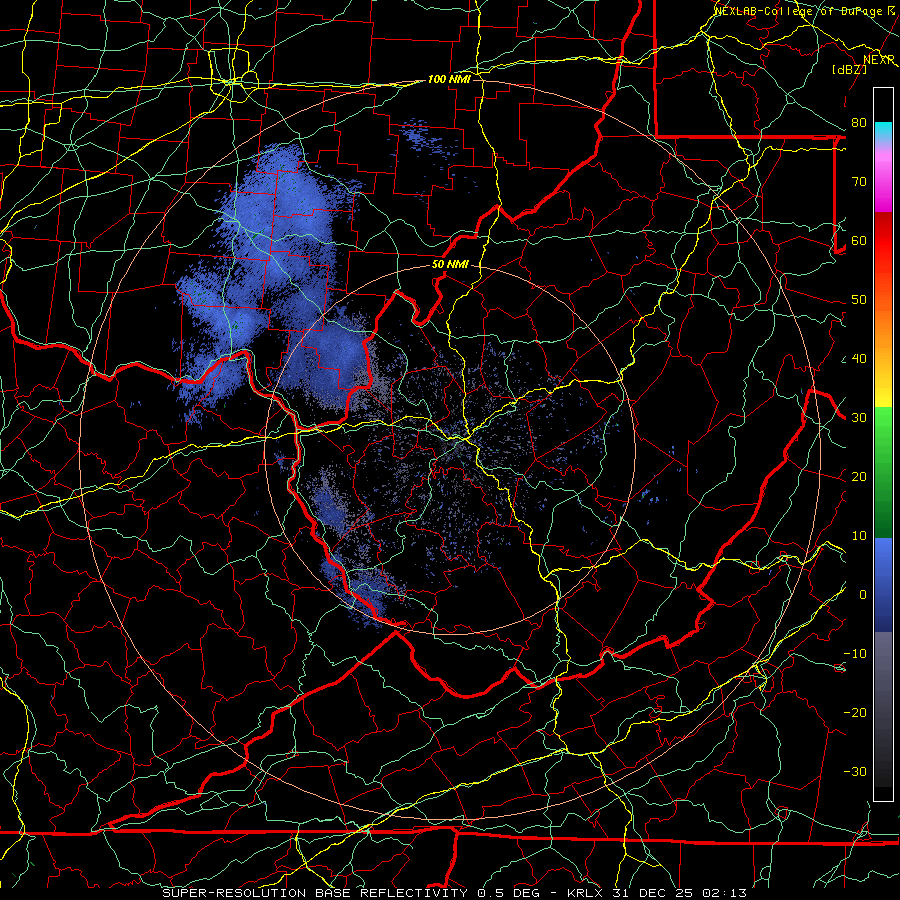Click the 50 value on the dBZ scale

859,300
